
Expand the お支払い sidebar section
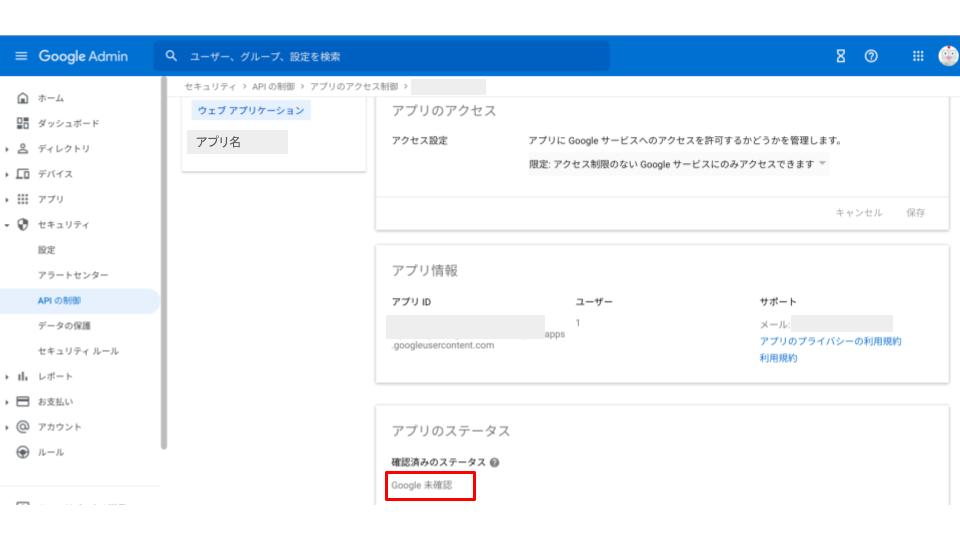[7, 402]
